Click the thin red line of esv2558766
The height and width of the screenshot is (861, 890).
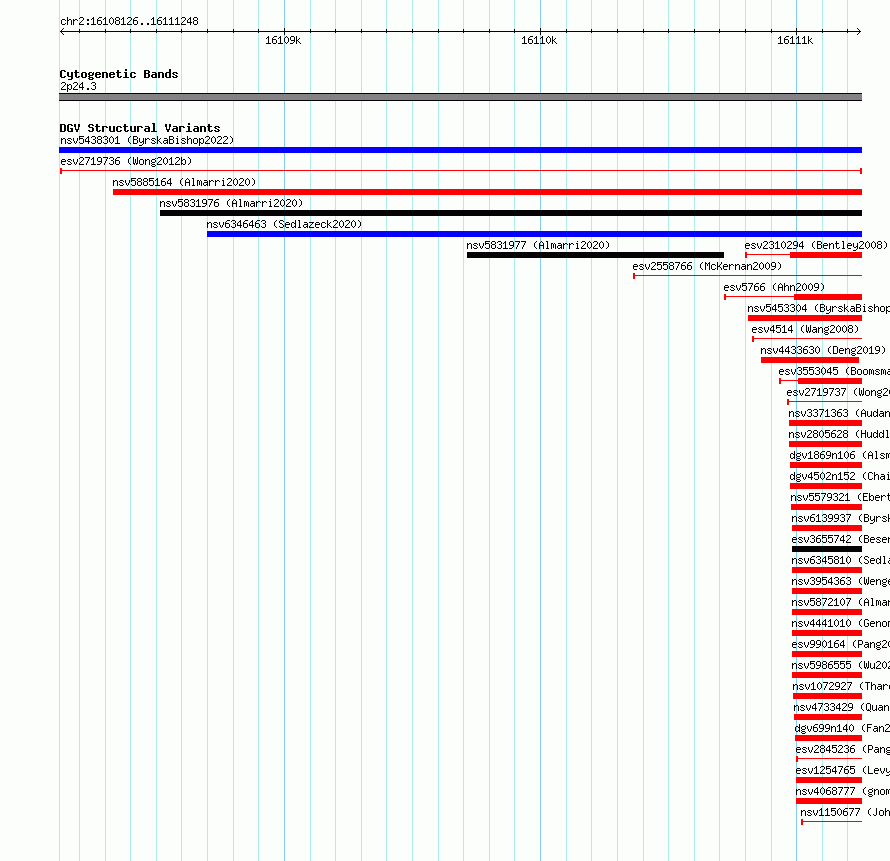click(x=748, y=276)
